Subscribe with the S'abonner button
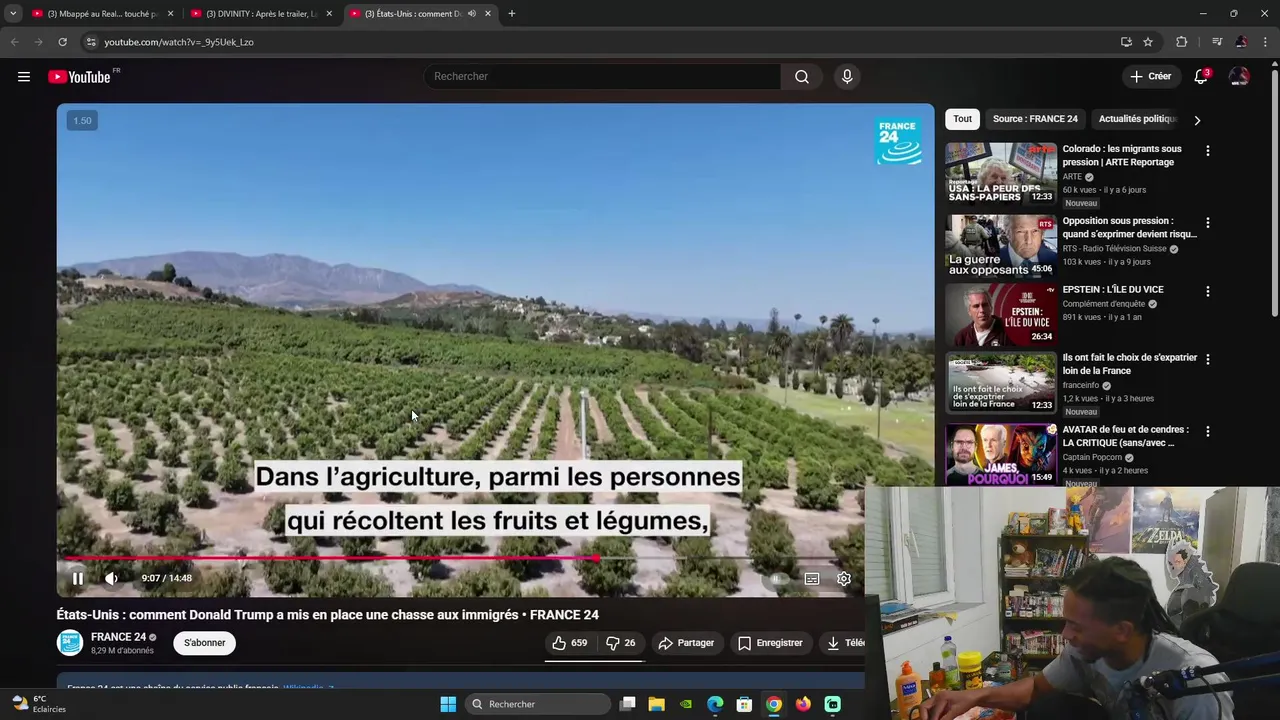The height and width of the screenshot is (720, 1280). (x=204, y=643)
